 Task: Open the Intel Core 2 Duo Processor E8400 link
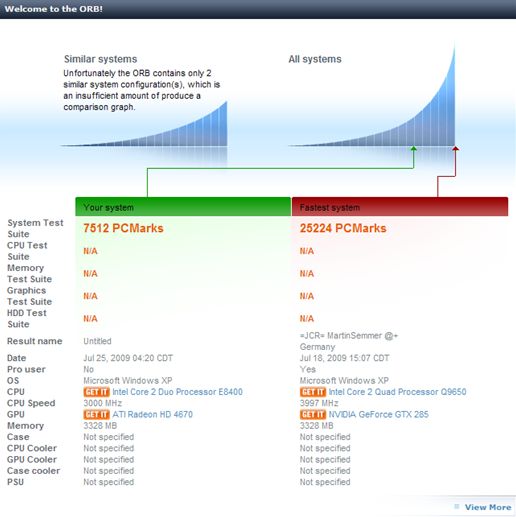coord(177,392)
